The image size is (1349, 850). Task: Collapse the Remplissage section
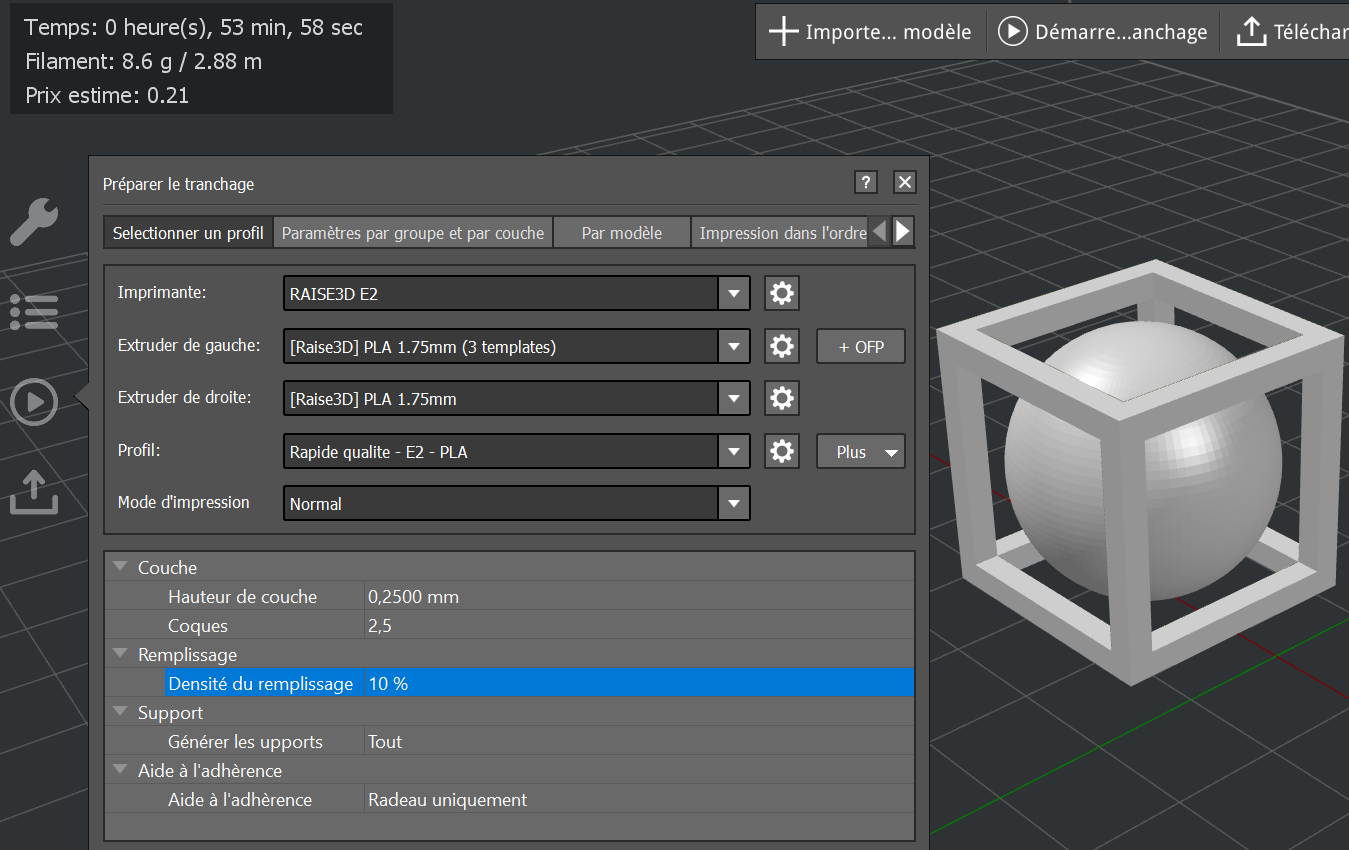(121, 654)
